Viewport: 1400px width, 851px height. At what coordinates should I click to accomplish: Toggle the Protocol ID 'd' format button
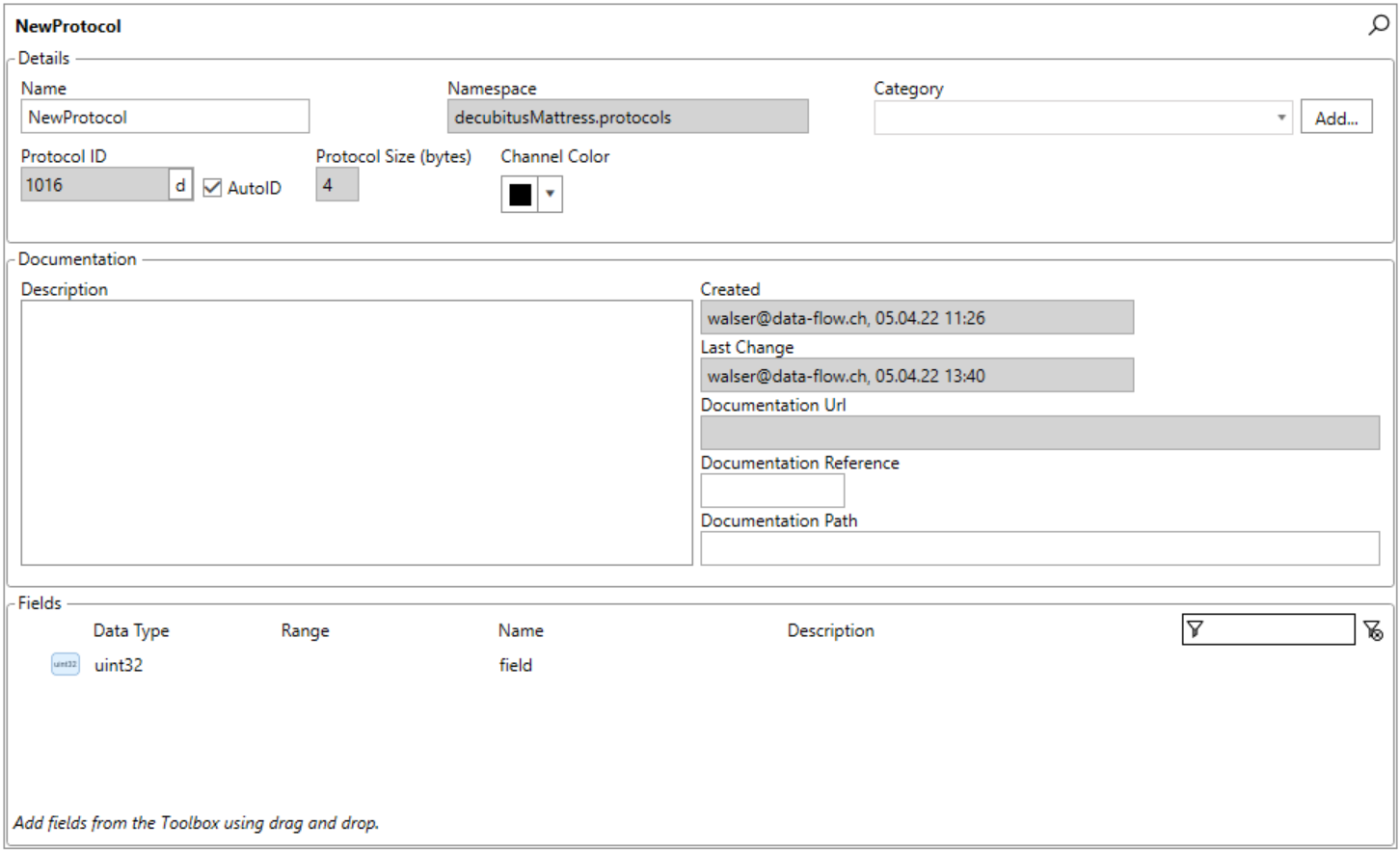180,184
